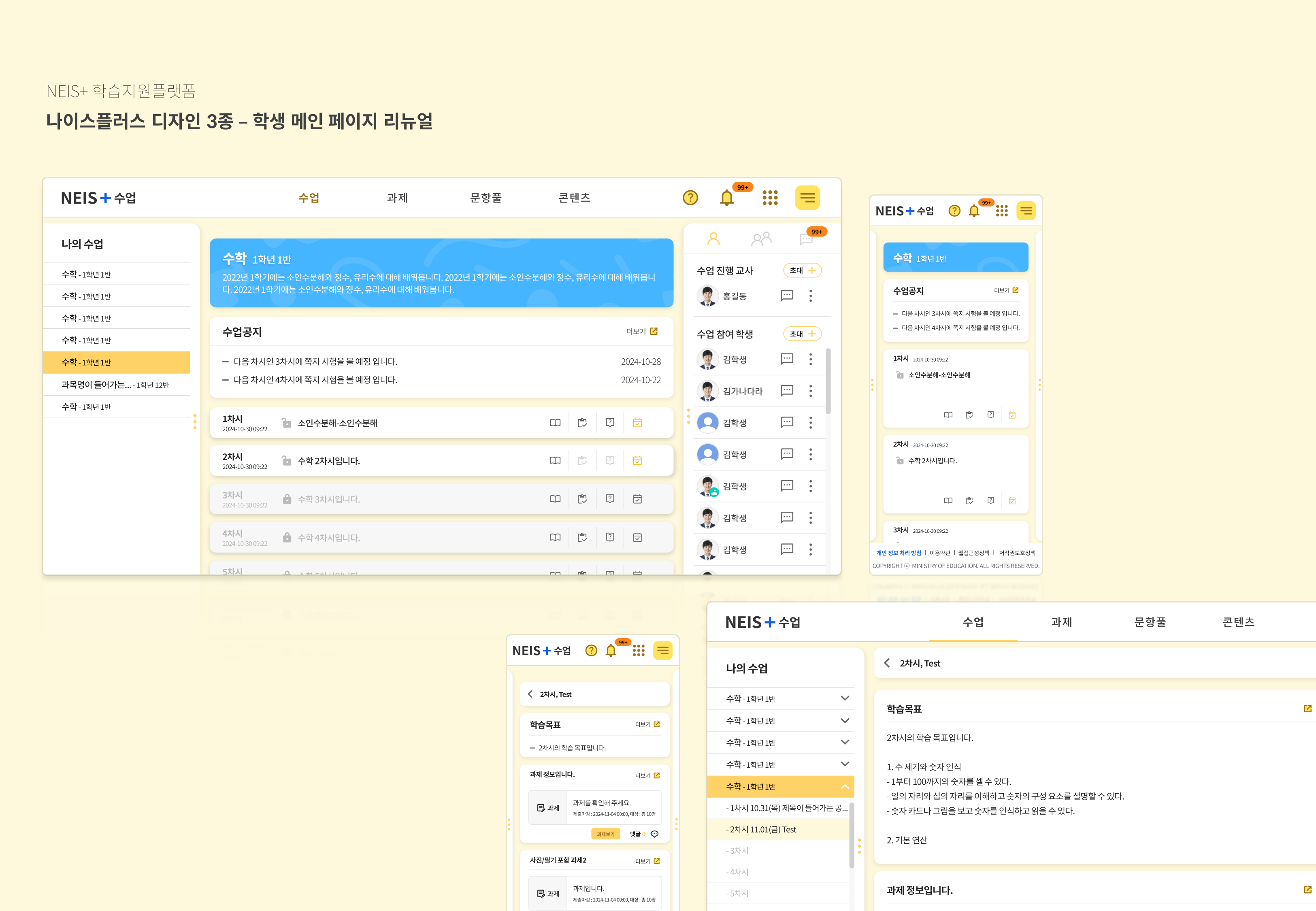Click the book icon in 1차시 row
Viewport: 1316px width, 911px height.
click(x=555, y=423)
